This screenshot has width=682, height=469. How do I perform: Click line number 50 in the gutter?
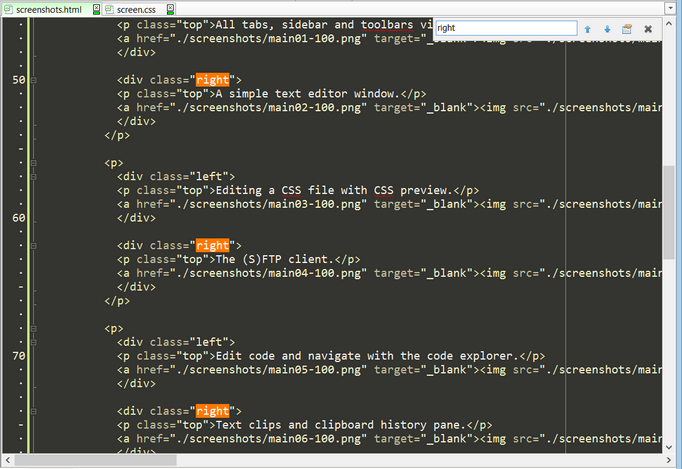19,80
